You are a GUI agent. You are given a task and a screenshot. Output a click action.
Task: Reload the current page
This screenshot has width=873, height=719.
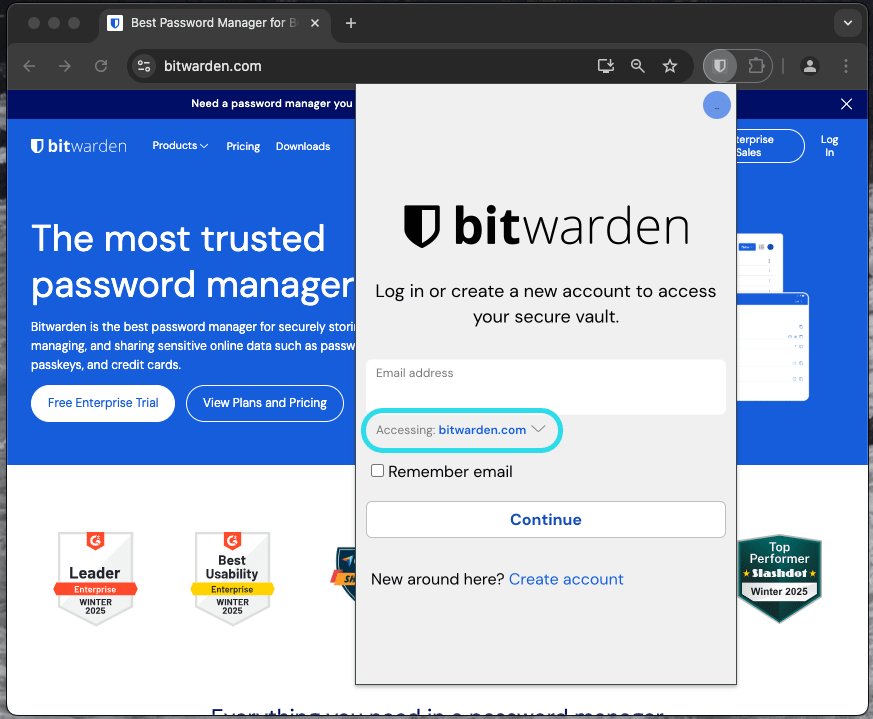tap(100, 66)
